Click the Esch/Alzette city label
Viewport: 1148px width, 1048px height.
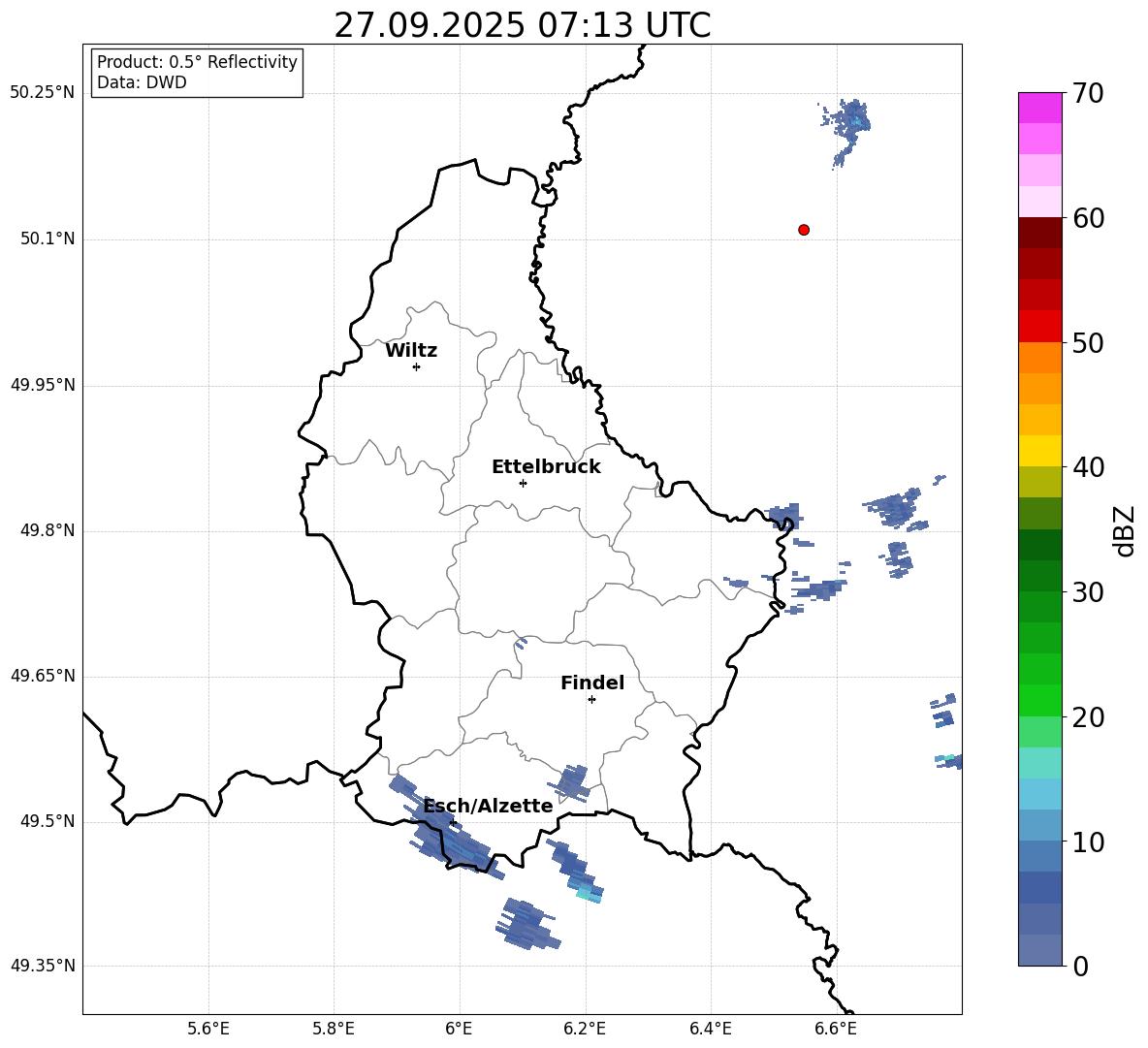click(489, 806)
